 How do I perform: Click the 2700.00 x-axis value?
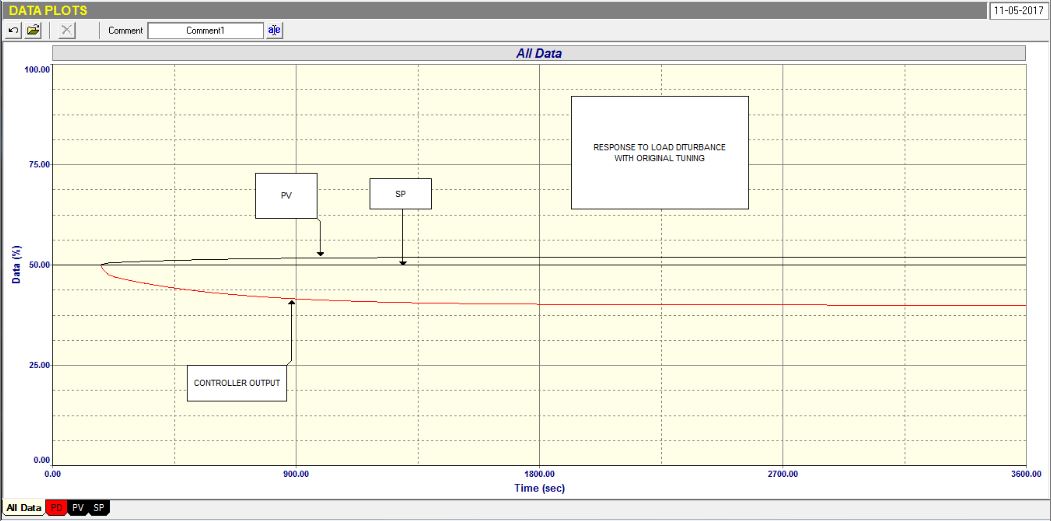[x=783, y=474]
